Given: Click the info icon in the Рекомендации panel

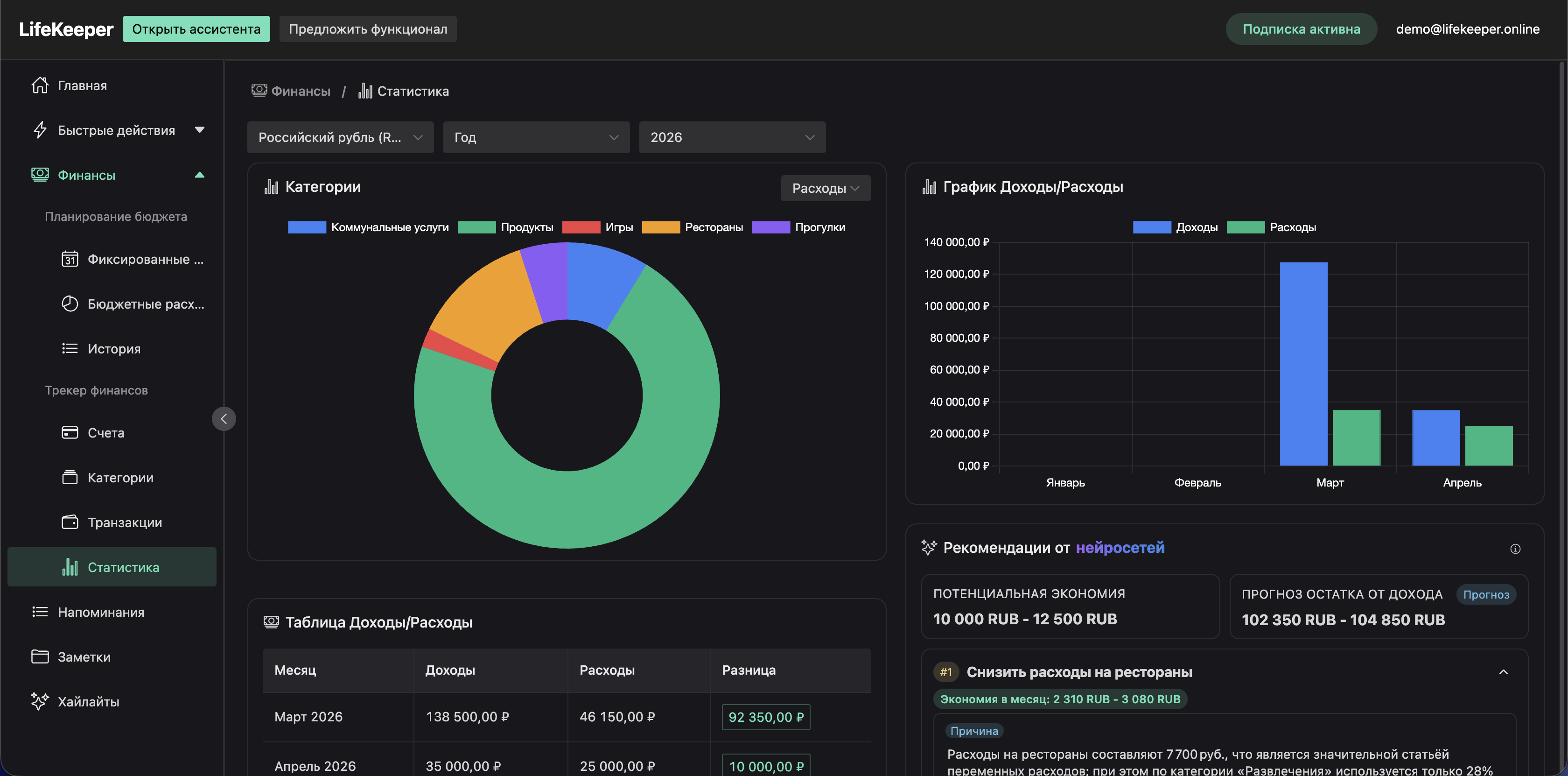Looking at the screenshot, I should (1515, 549).
